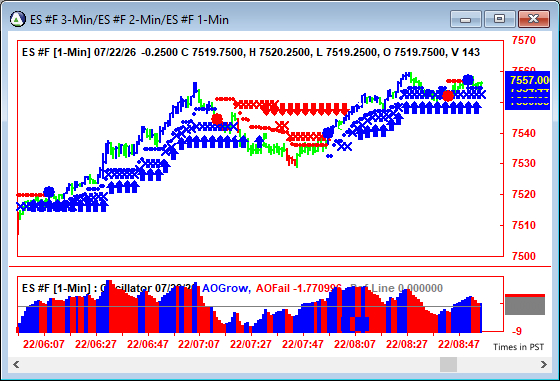
Task: Click the 22/07:27 time axis label
Action: tap(251, 344)
